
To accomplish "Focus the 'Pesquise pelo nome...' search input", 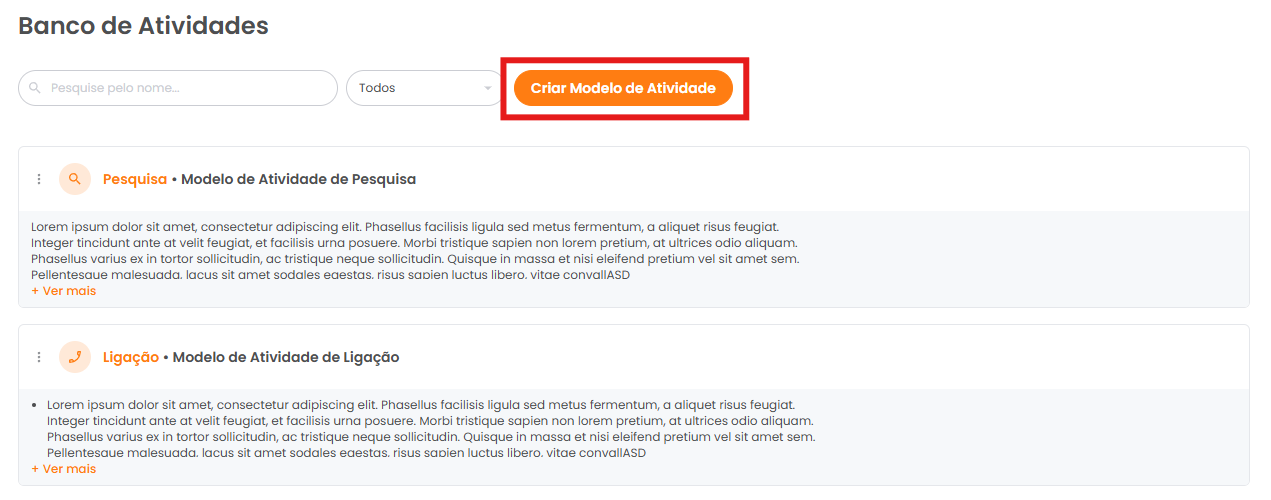I will (178, 88).
